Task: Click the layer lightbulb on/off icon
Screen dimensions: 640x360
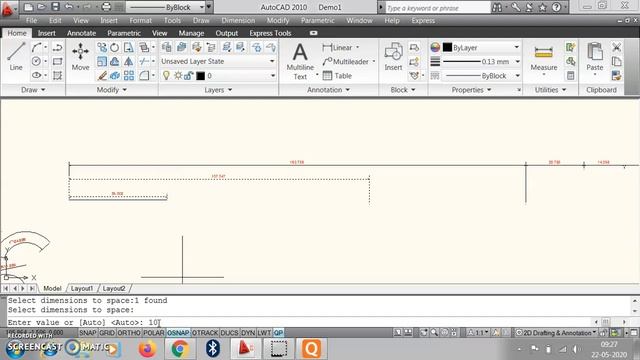Action: click(x=166, y=76)
